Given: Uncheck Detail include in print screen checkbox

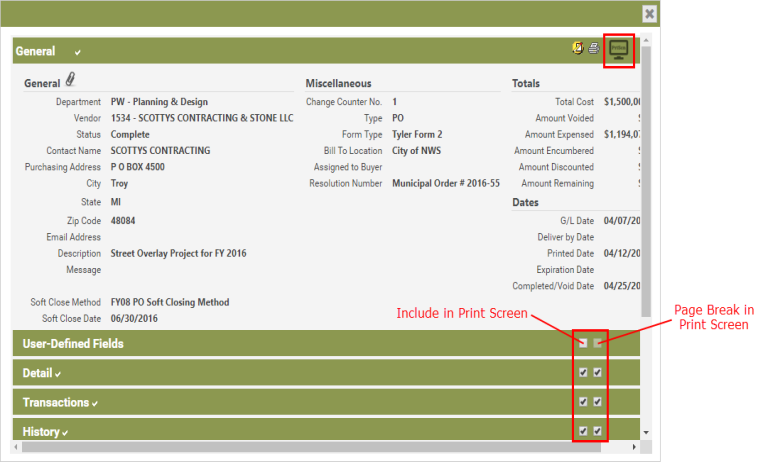Looking at the screenshot, I should [583, 373].
